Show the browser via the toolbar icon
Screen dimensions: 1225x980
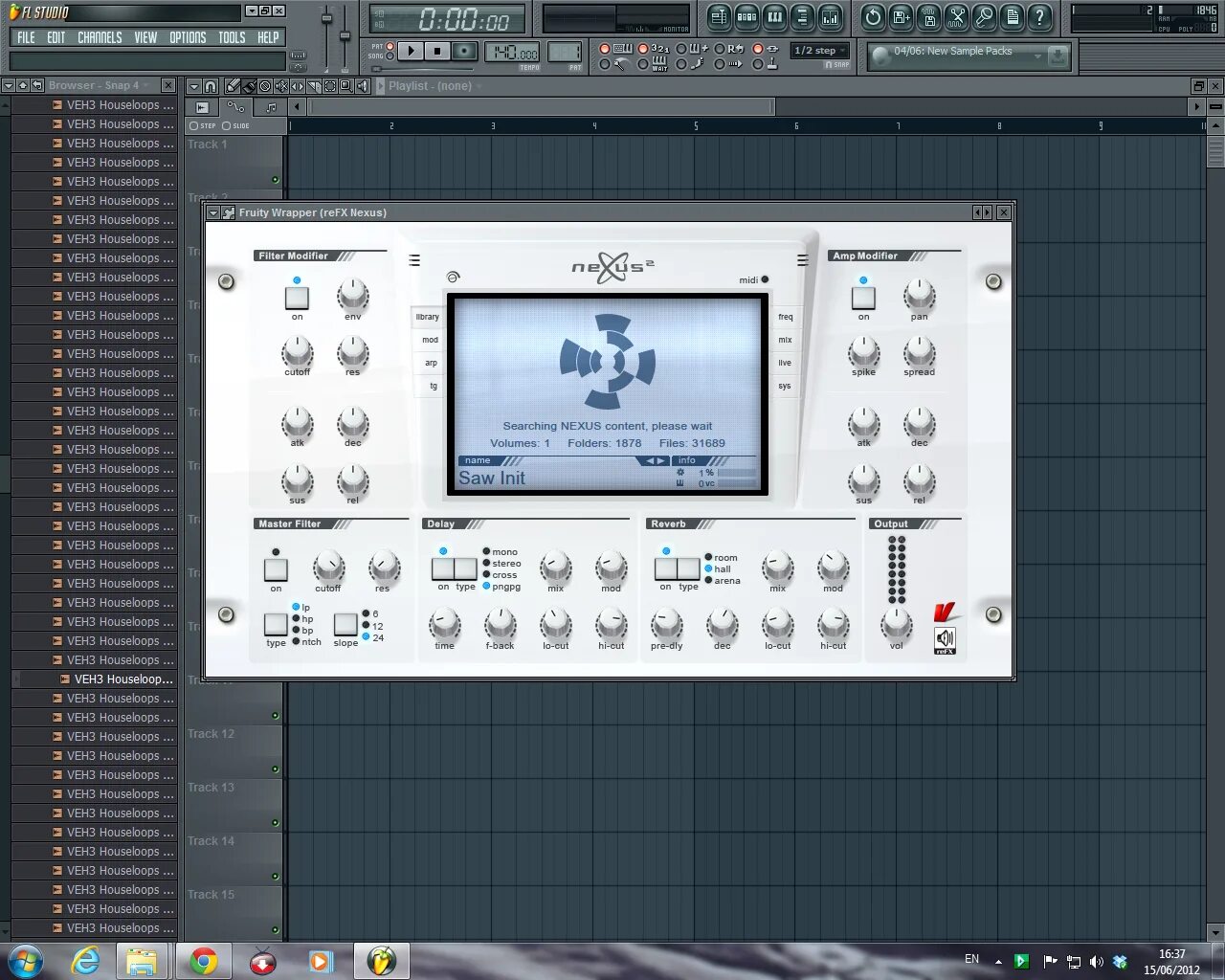pyautogui.click(x=802, y=16)
